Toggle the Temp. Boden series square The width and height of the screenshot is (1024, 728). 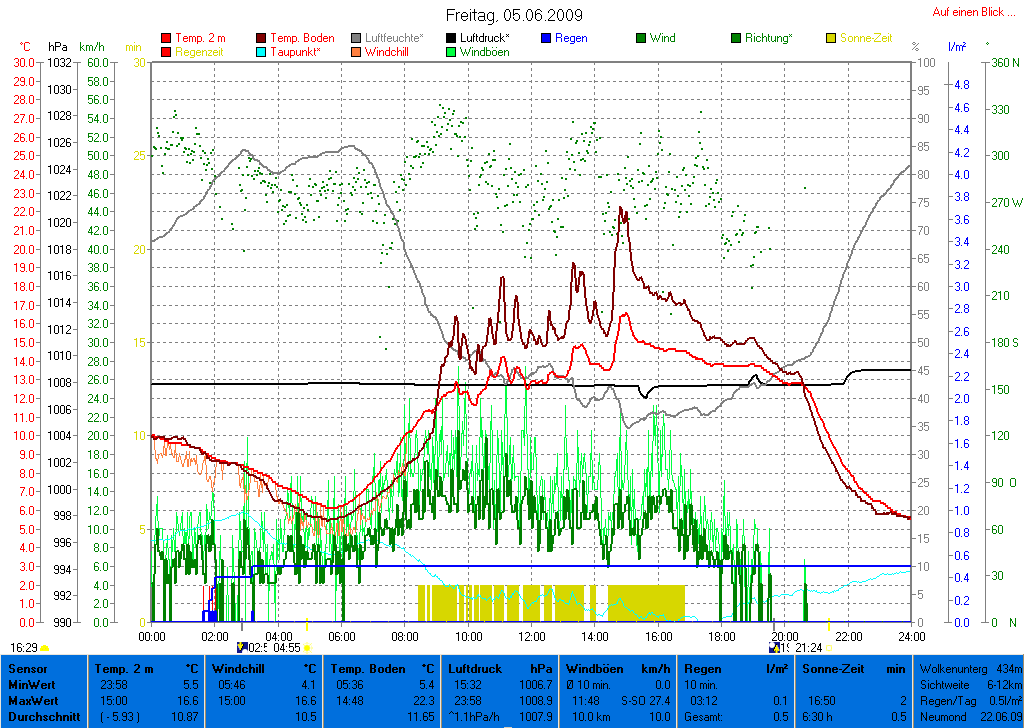tap(262, 39)
